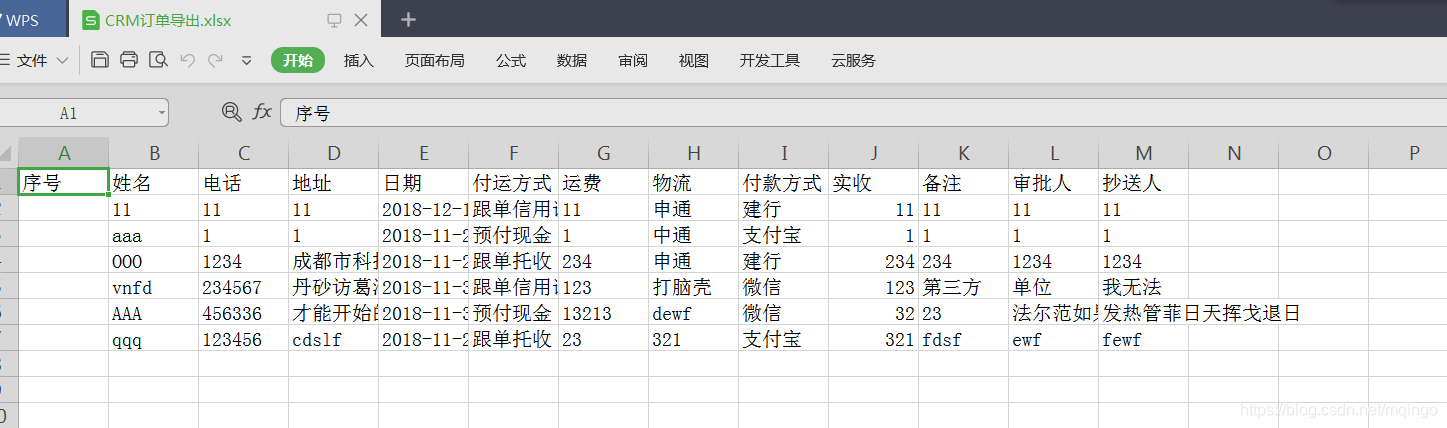The width and height of the screenshot is (1447, 428).
Task: Click the Save icon in toolbar
Action: coord(99,60)
